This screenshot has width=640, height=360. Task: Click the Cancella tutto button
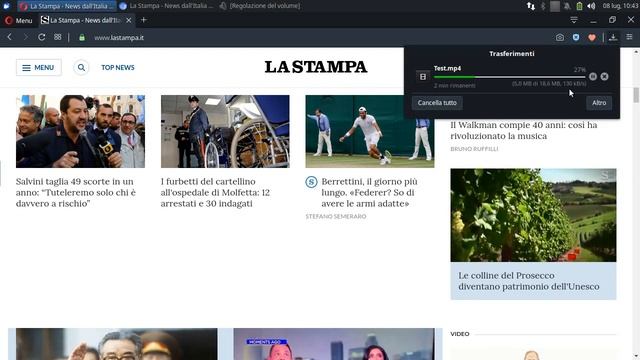[x=437, y=103]
